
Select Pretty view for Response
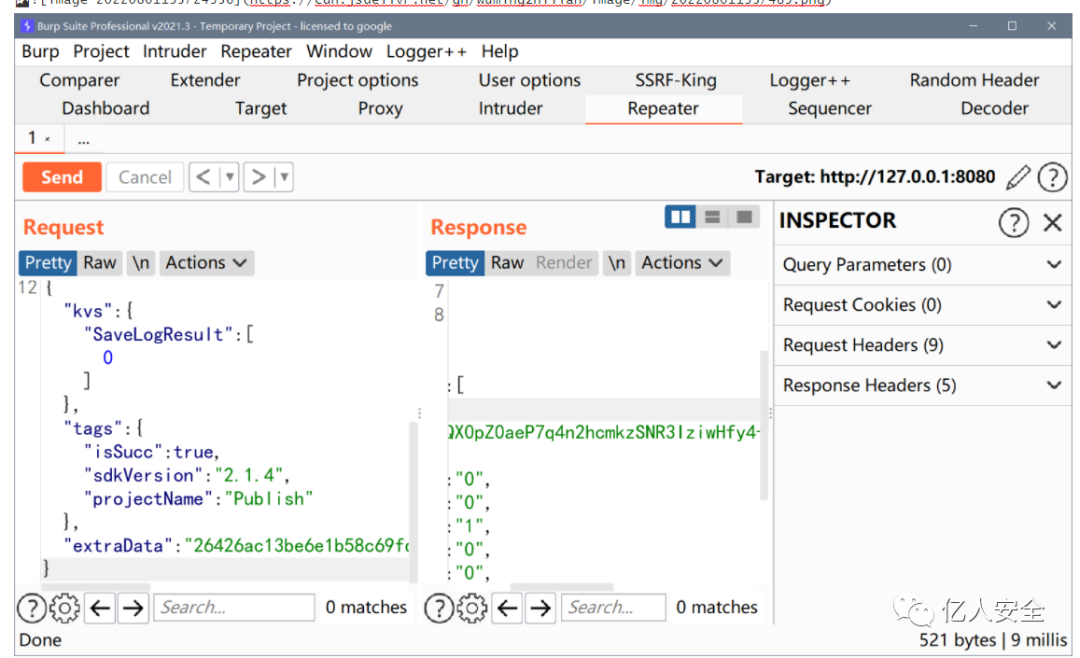pos(455,263)
